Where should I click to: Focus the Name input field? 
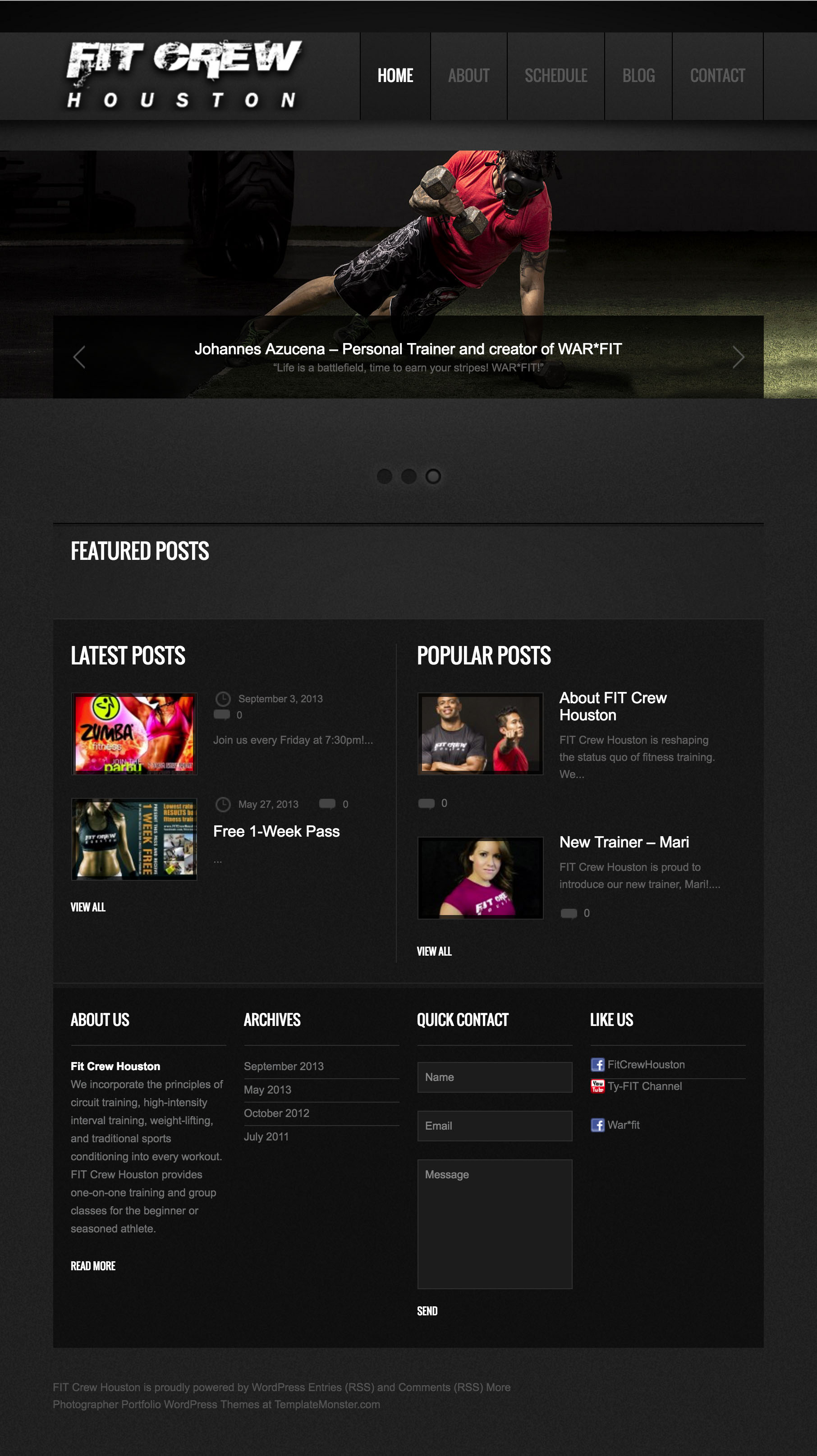click(x=495, y=1077)
